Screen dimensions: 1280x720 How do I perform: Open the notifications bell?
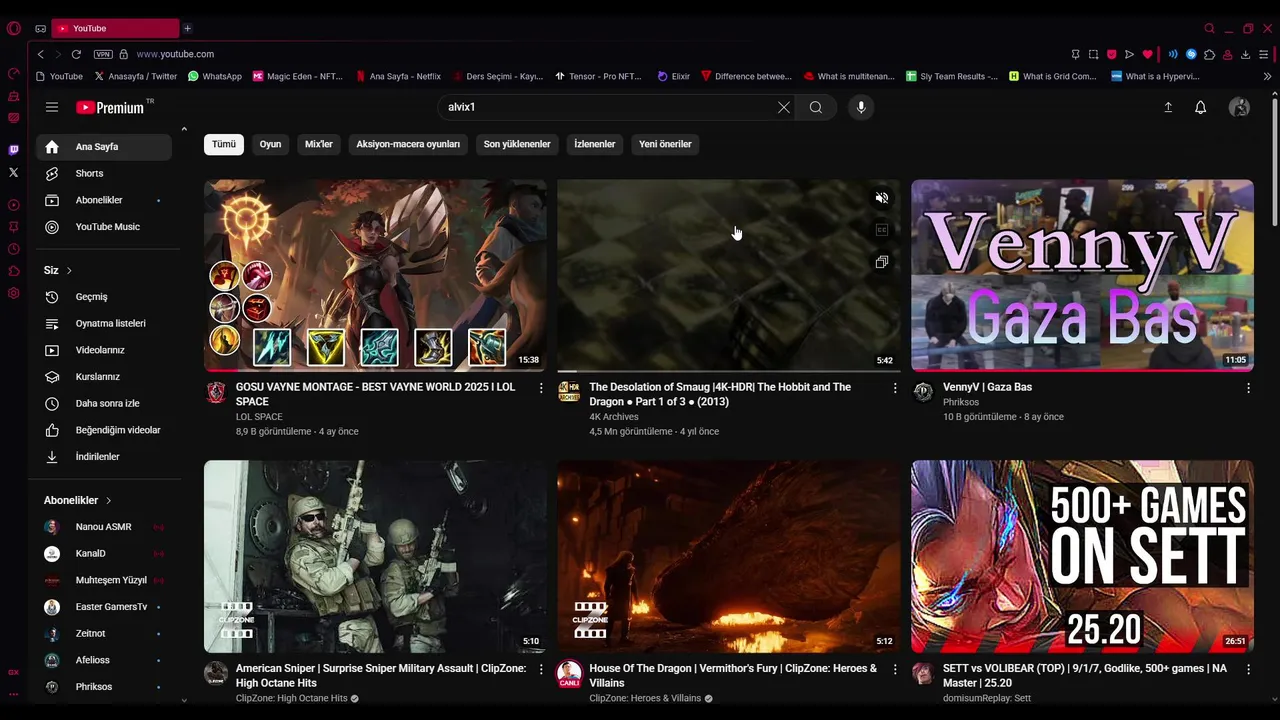[x=1201, y=107]
